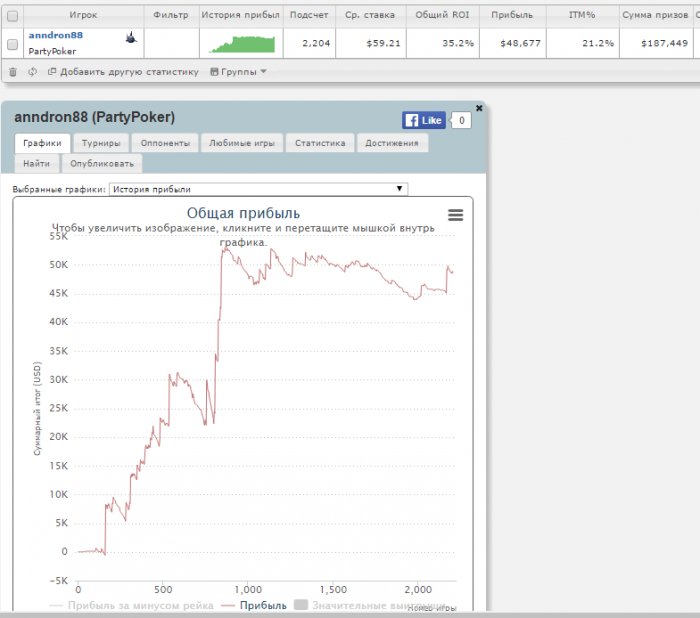700x618 pixels.
Task: Toggle the Значительные выигрыши legend entry
Action: pyautogui.click(x=370, y=605)
